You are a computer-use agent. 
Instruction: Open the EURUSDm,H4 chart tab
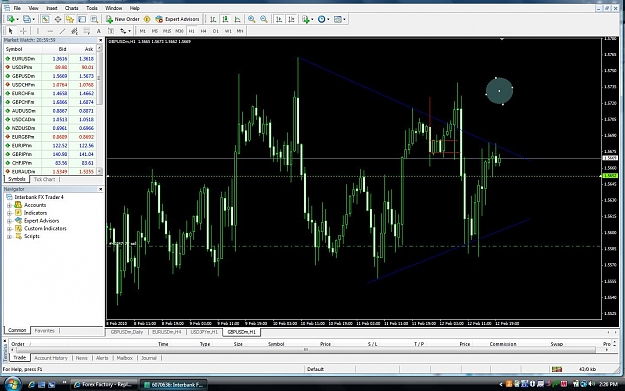pyautogui.click(x=167, y=332)
